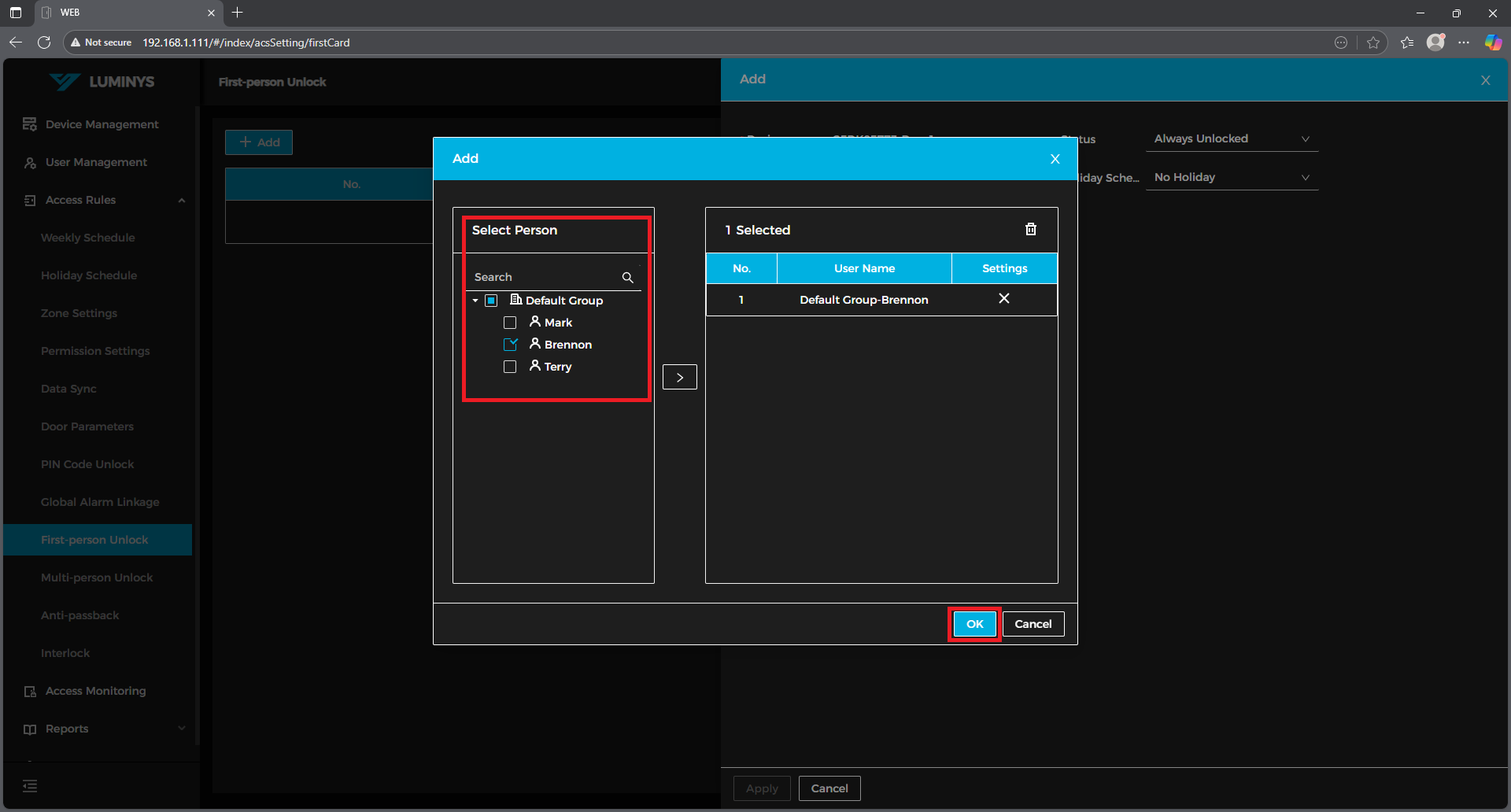The image size is (1511, 812).
Task: Add page to favorites with star icon
Action: click(x=1373, y=42)
